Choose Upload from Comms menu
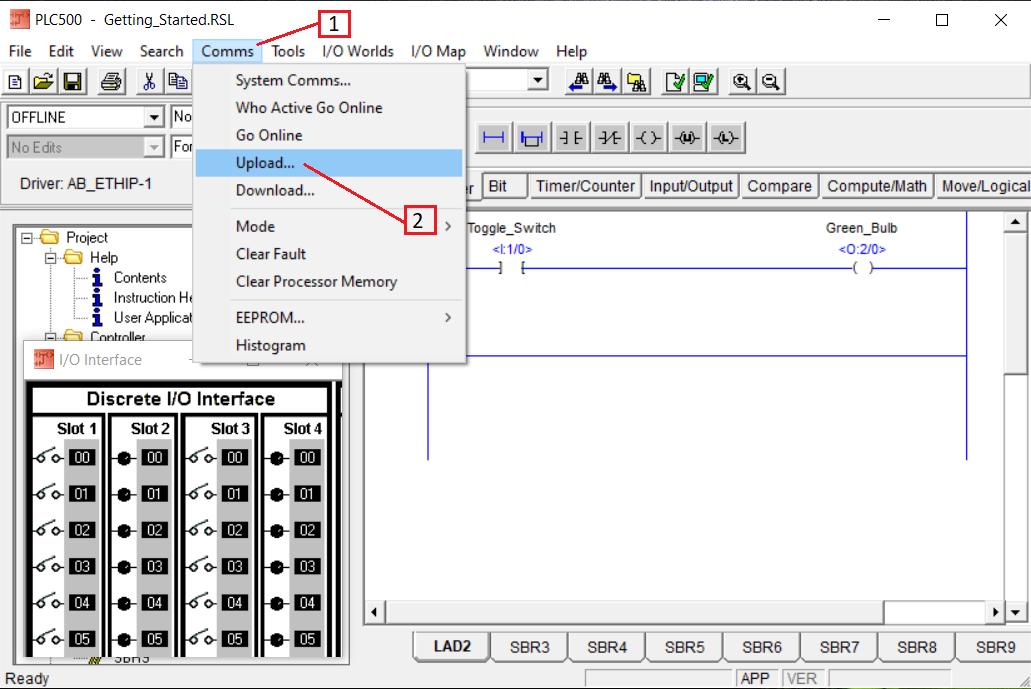 click(329, 163)
